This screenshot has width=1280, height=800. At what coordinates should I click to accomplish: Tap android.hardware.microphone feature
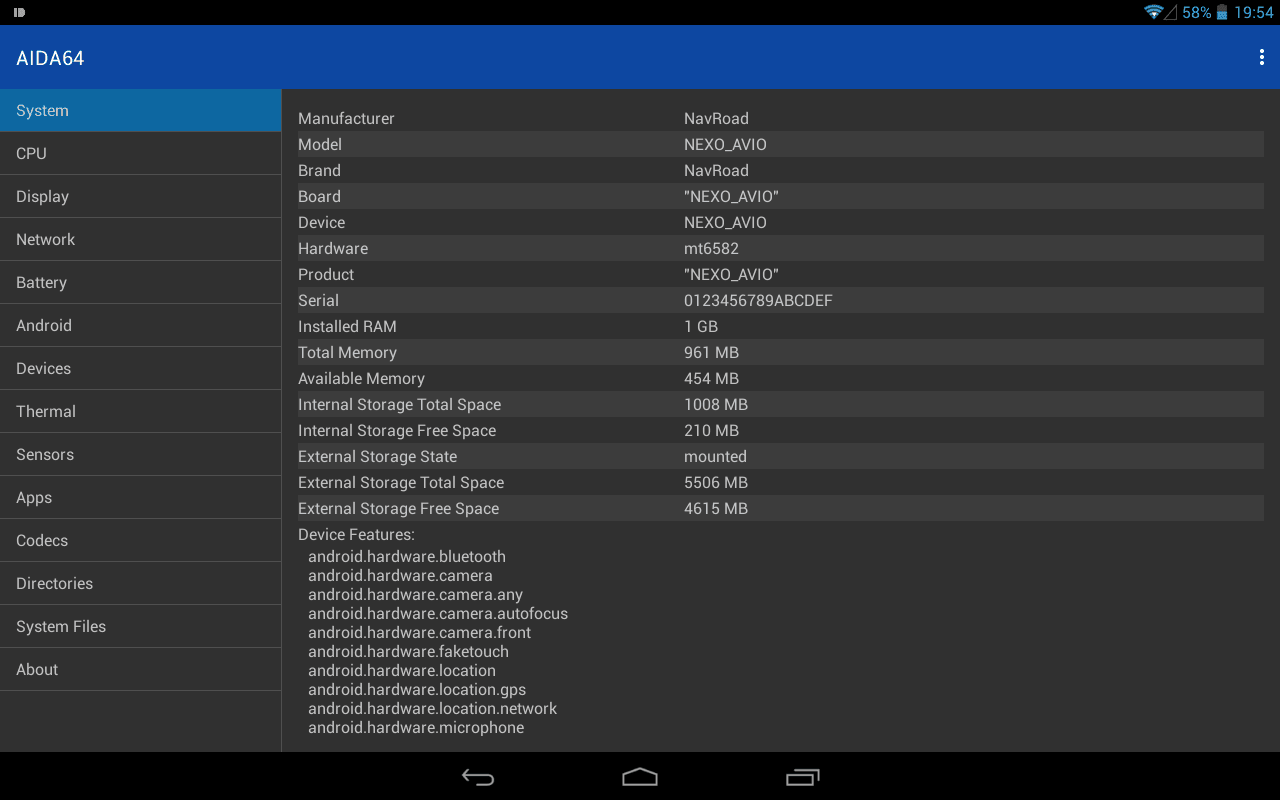(416, 727)
